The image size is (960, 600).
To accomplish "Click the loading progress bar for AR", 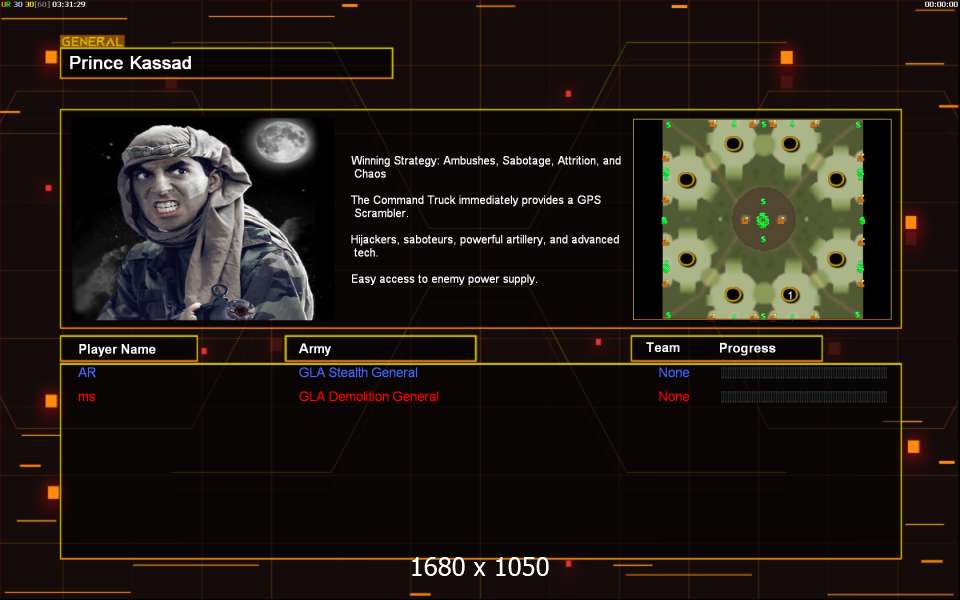I will [804, 373].
